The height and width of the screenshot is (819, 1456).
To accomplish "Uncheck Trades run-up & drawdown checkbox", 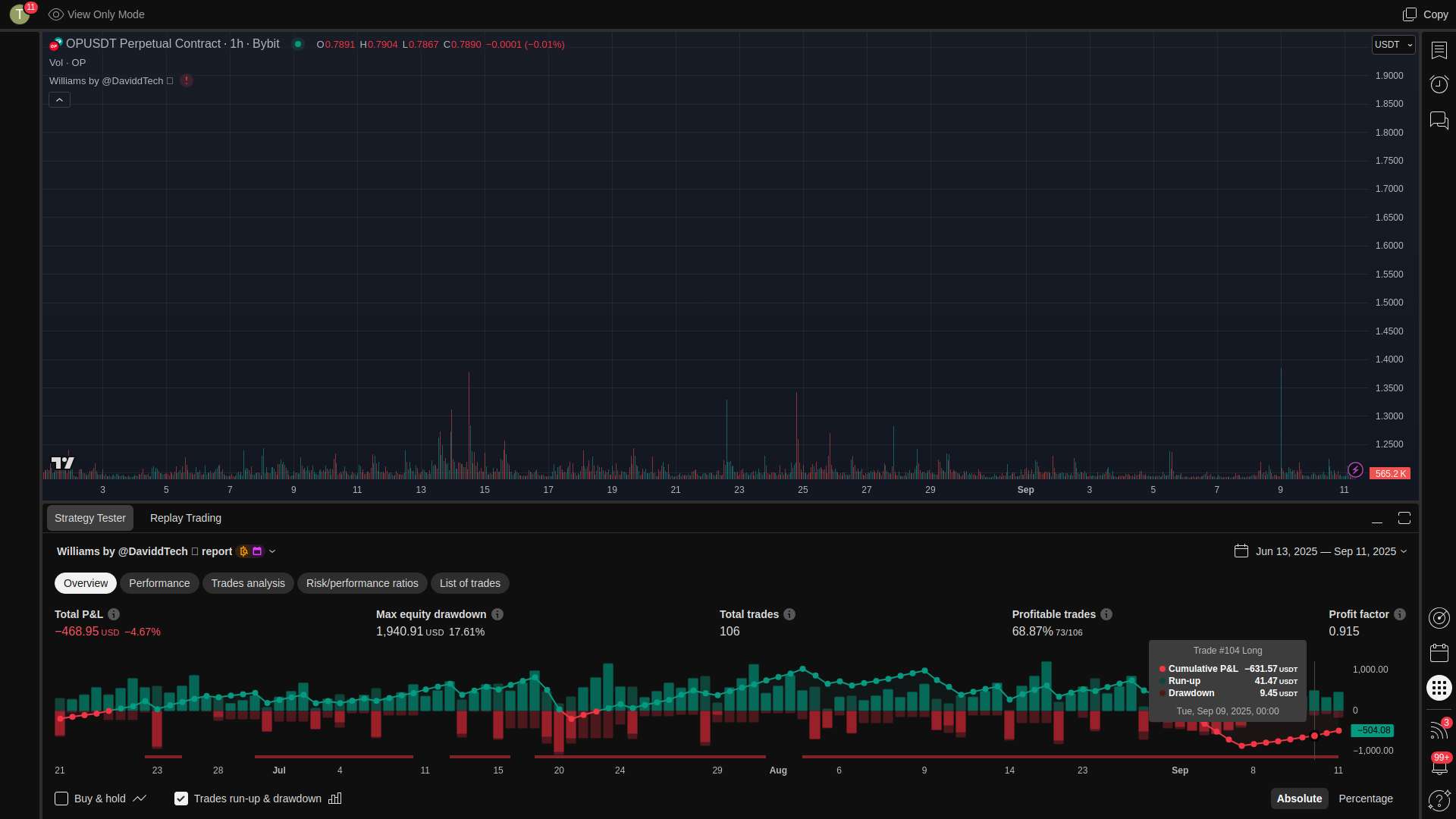I will click(181, 799).
